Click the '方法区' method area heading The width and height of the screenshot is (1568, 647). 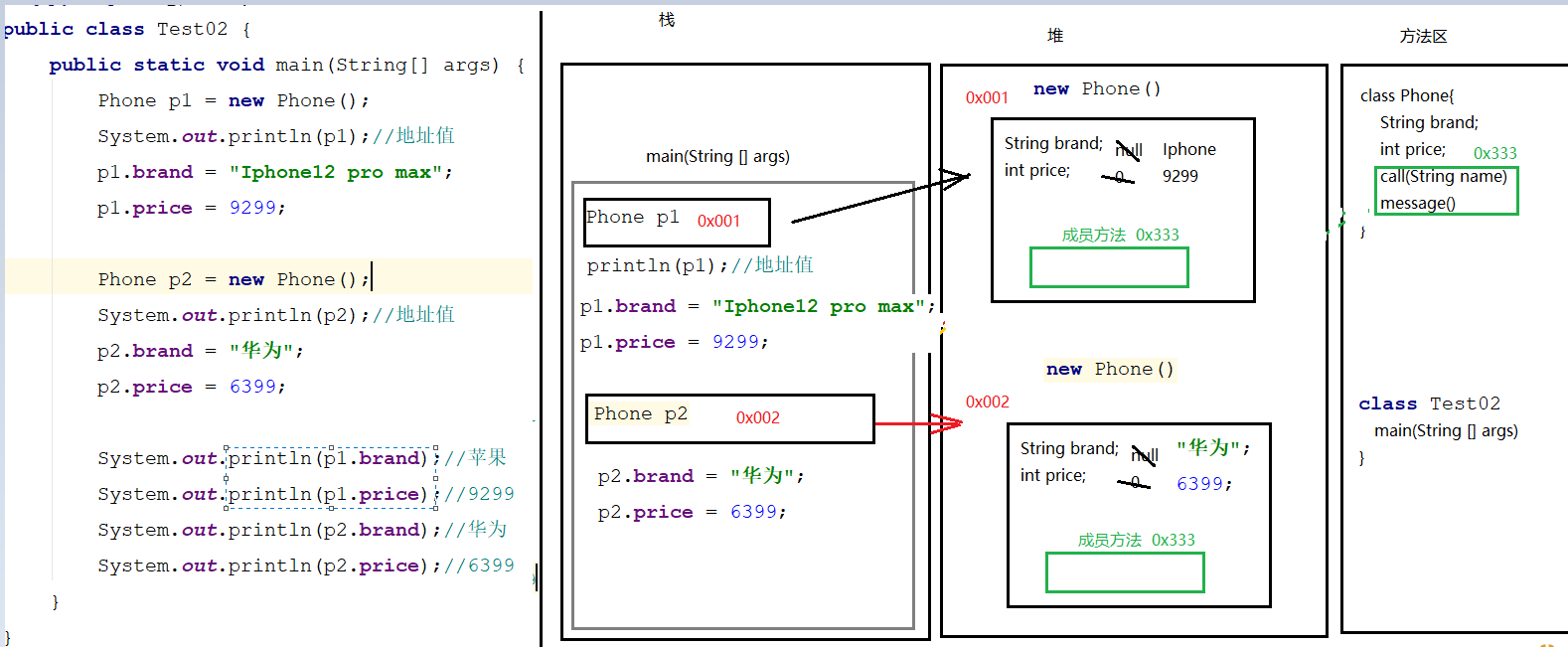[1424, 37]
